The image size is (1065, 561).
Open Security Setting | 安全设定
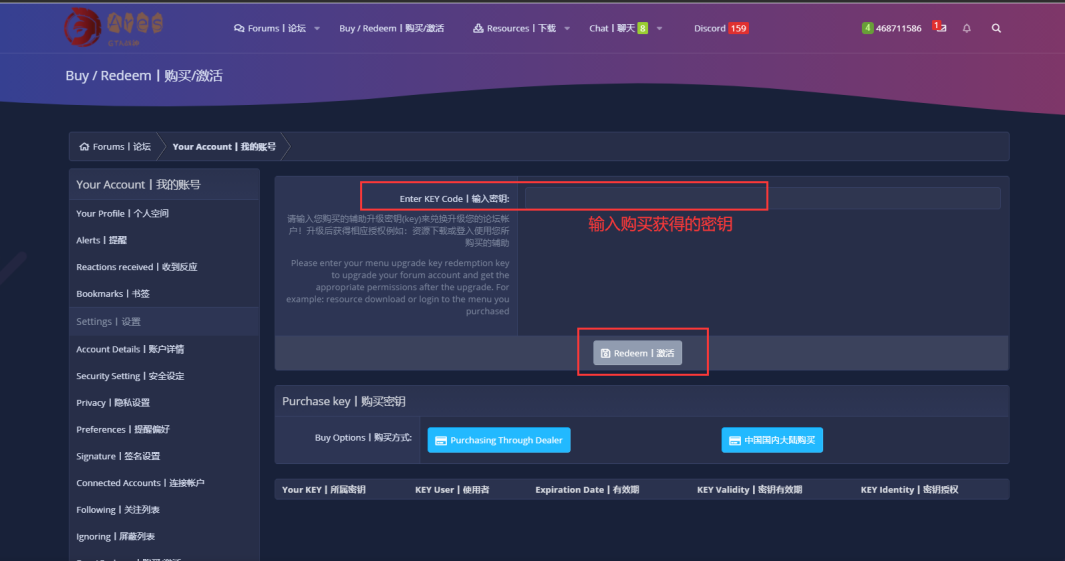pyautogui.click(x=130, y=376)
